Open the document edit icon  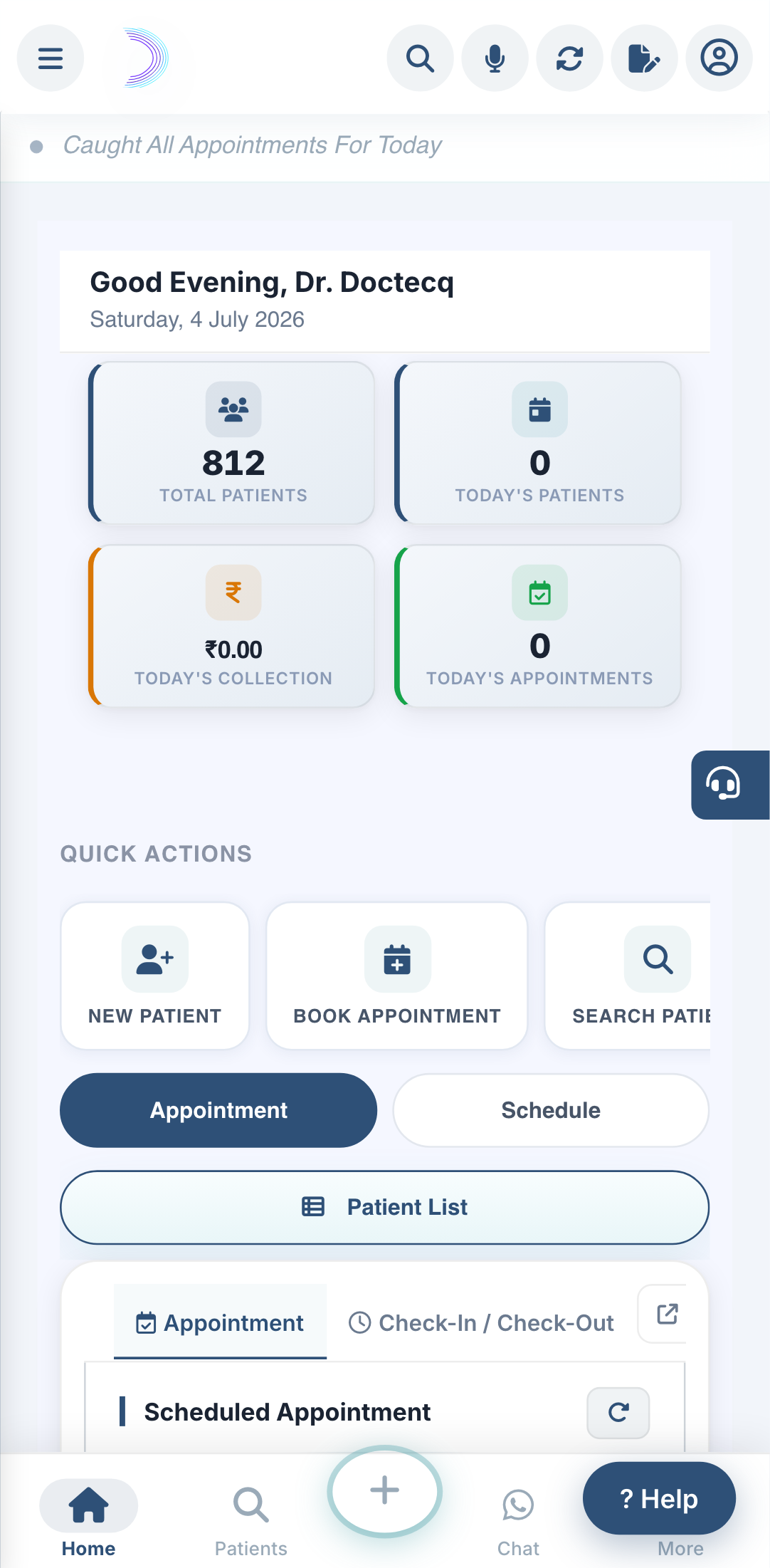click(644, 58)
